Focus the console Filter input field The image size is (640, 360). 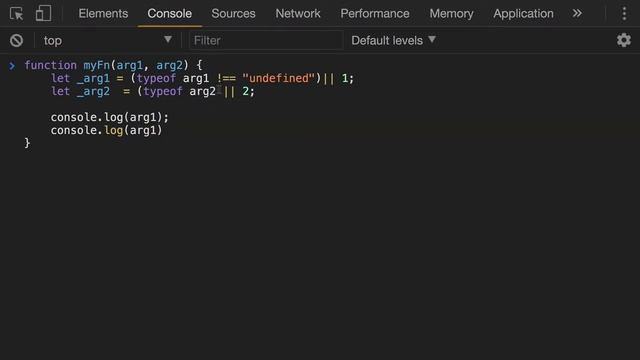coord(266,40)
